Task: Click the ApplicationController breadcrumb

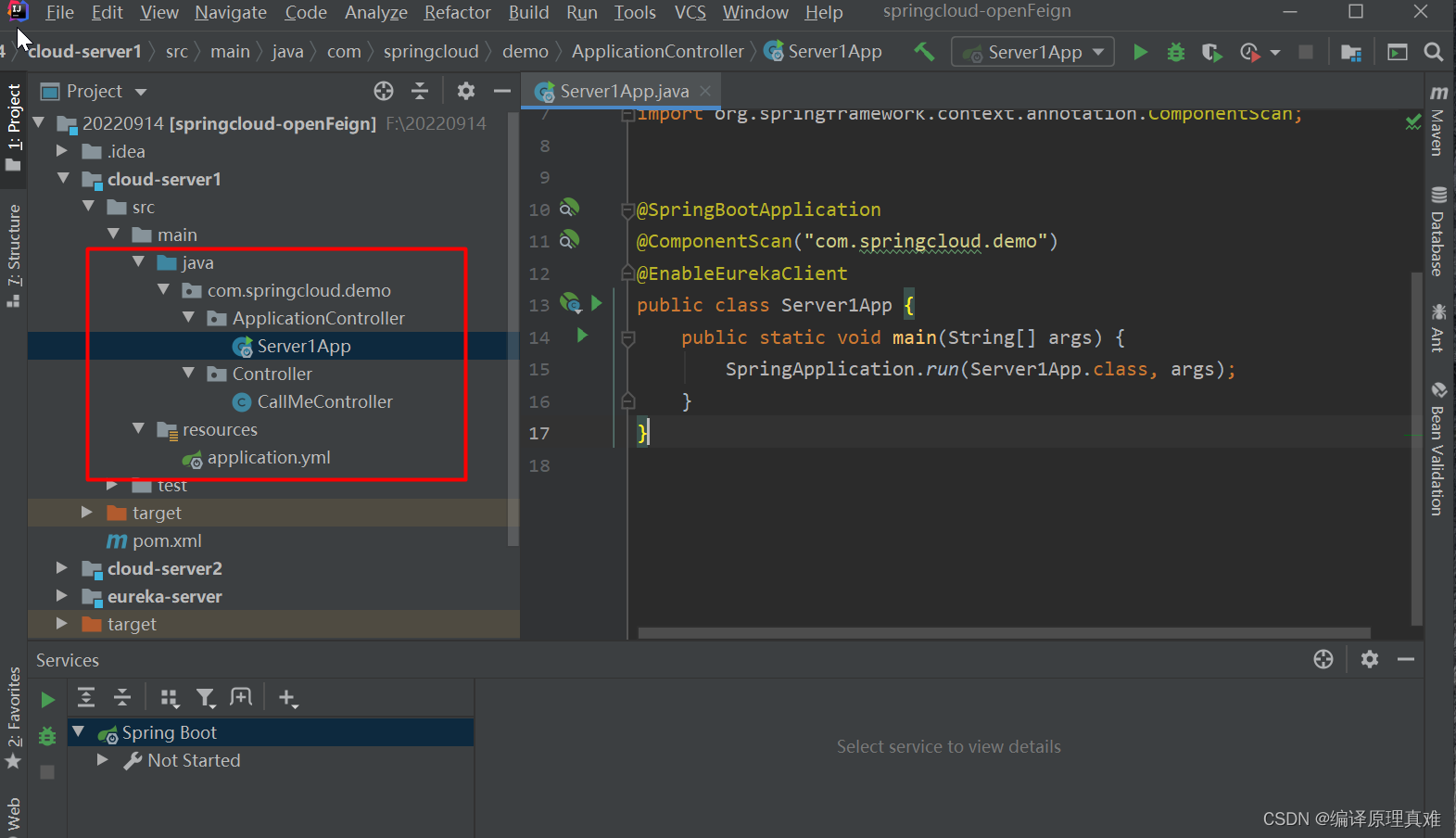Action: coord(657,52)
